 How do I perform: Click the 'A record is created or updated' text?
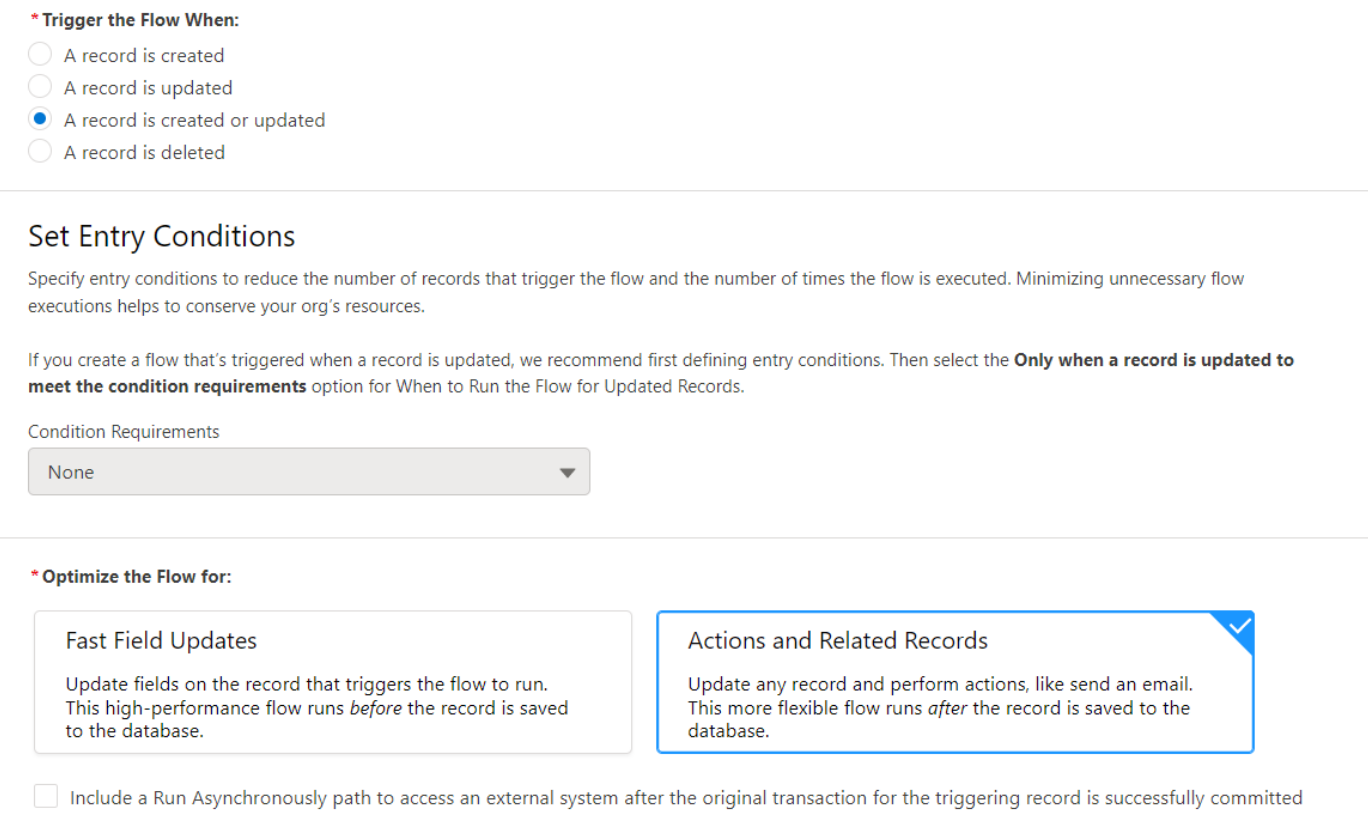[x=194, y=120]
